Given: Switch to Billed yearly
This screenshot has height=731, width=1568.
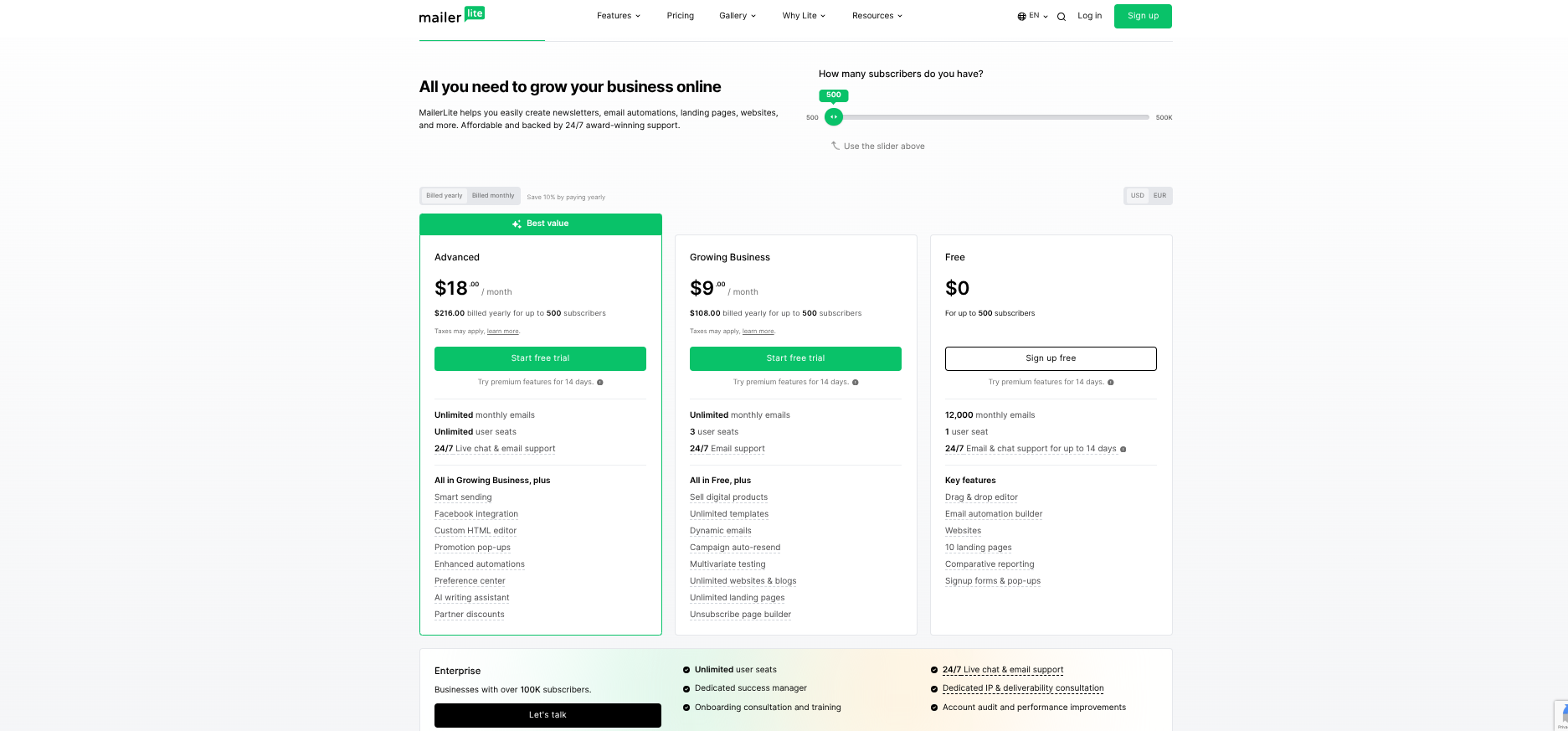Looking at the screenshot, I should tap(445, 196).
